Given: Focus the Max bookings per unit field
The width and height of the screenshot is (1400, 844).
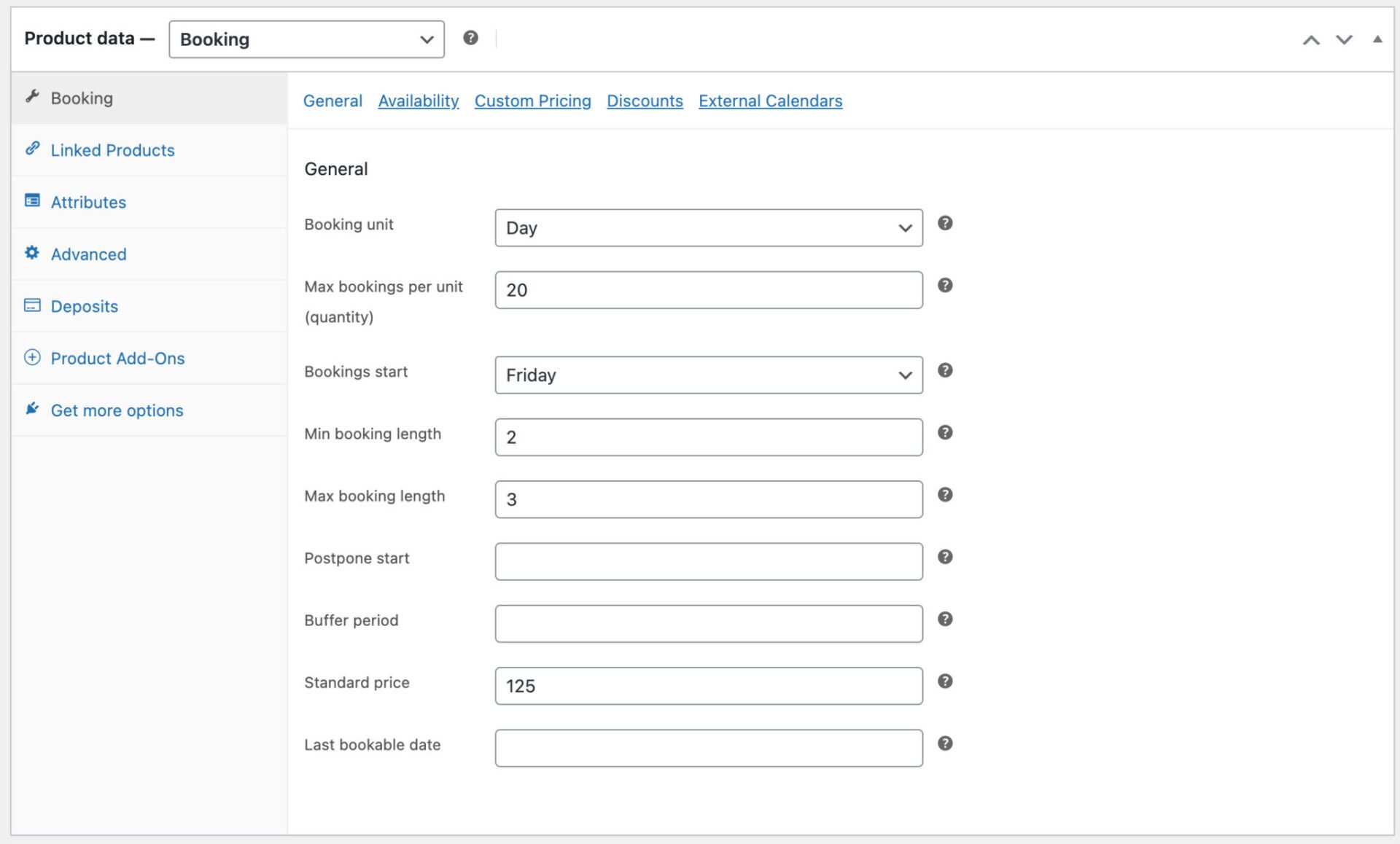Looking at the screenshot, I should (709, 290).
